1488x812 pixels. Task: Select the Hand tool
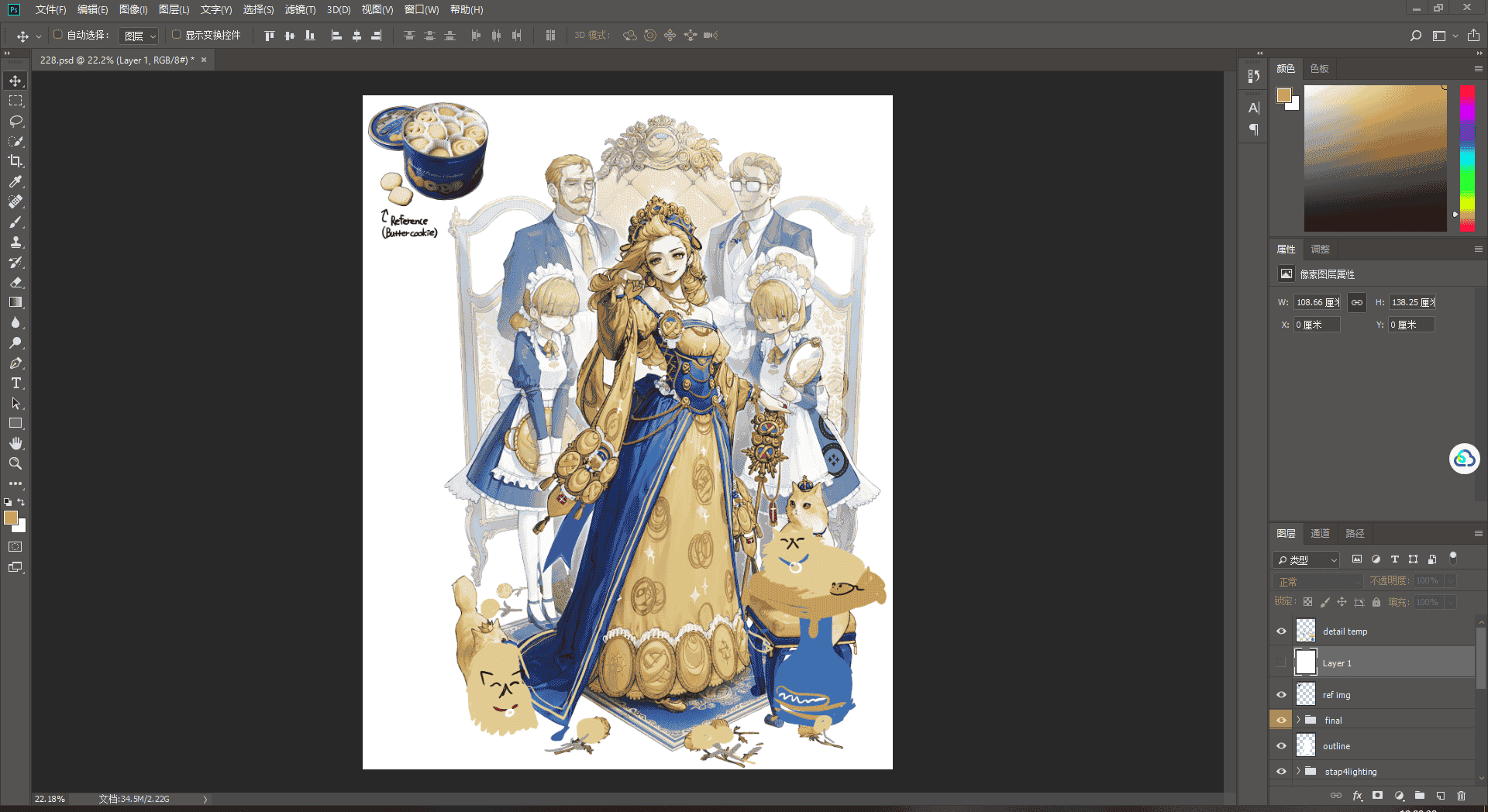pyautogui.click(x=15, y=443)
